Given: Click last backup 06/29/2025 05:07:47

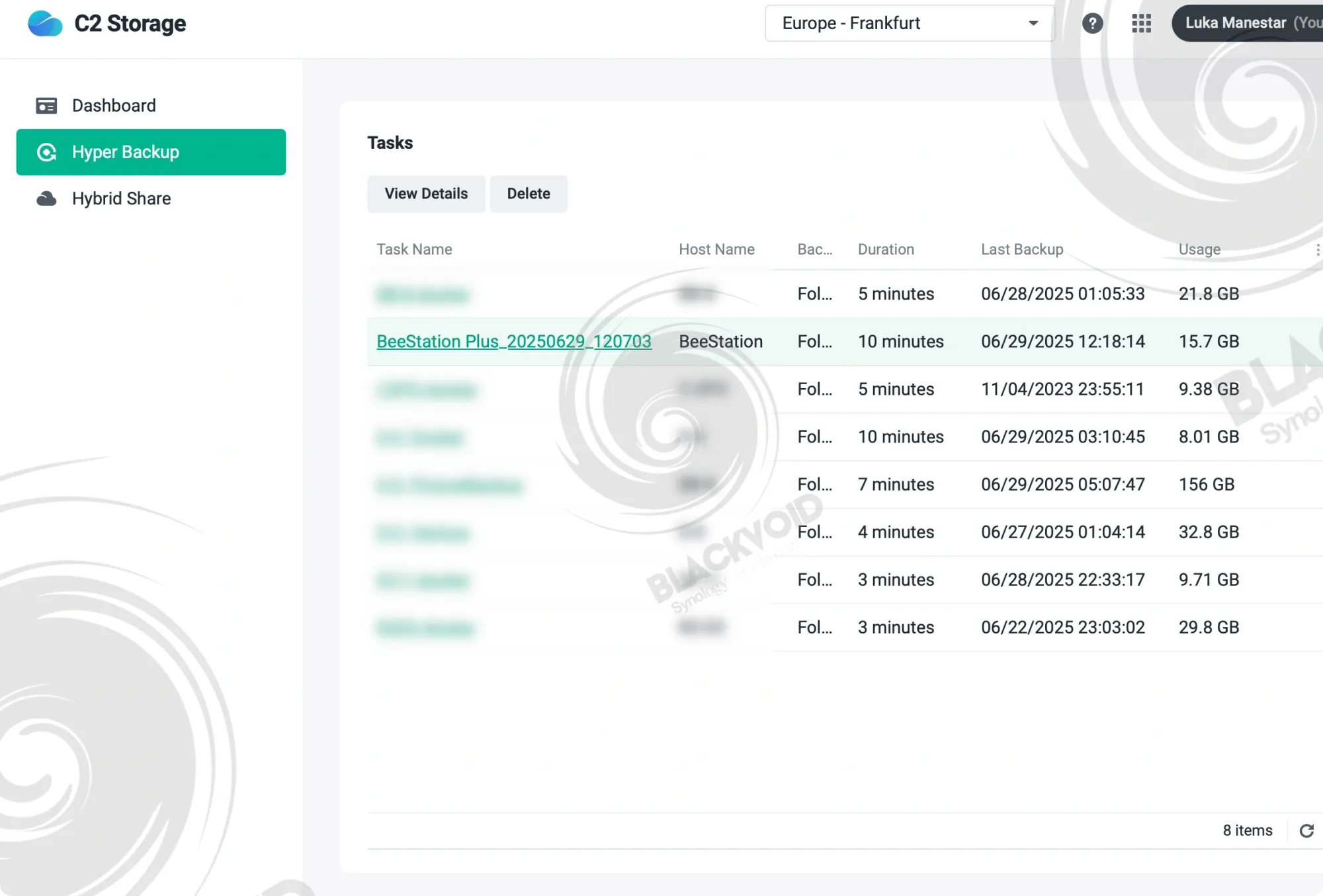Looking at the screenshot, I should tap(1062, 484).
